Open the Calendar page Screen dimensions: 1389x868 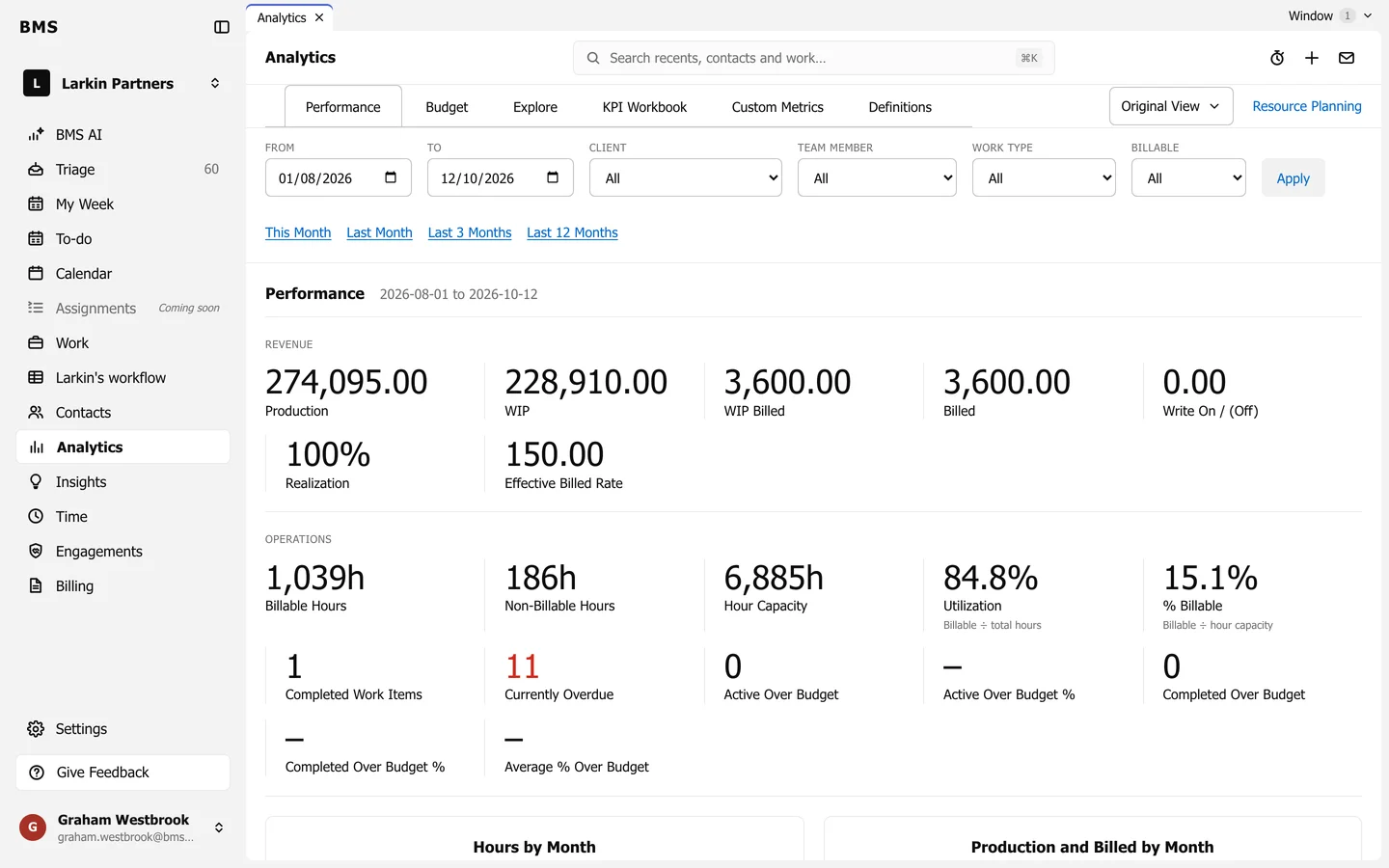(123, 274)
